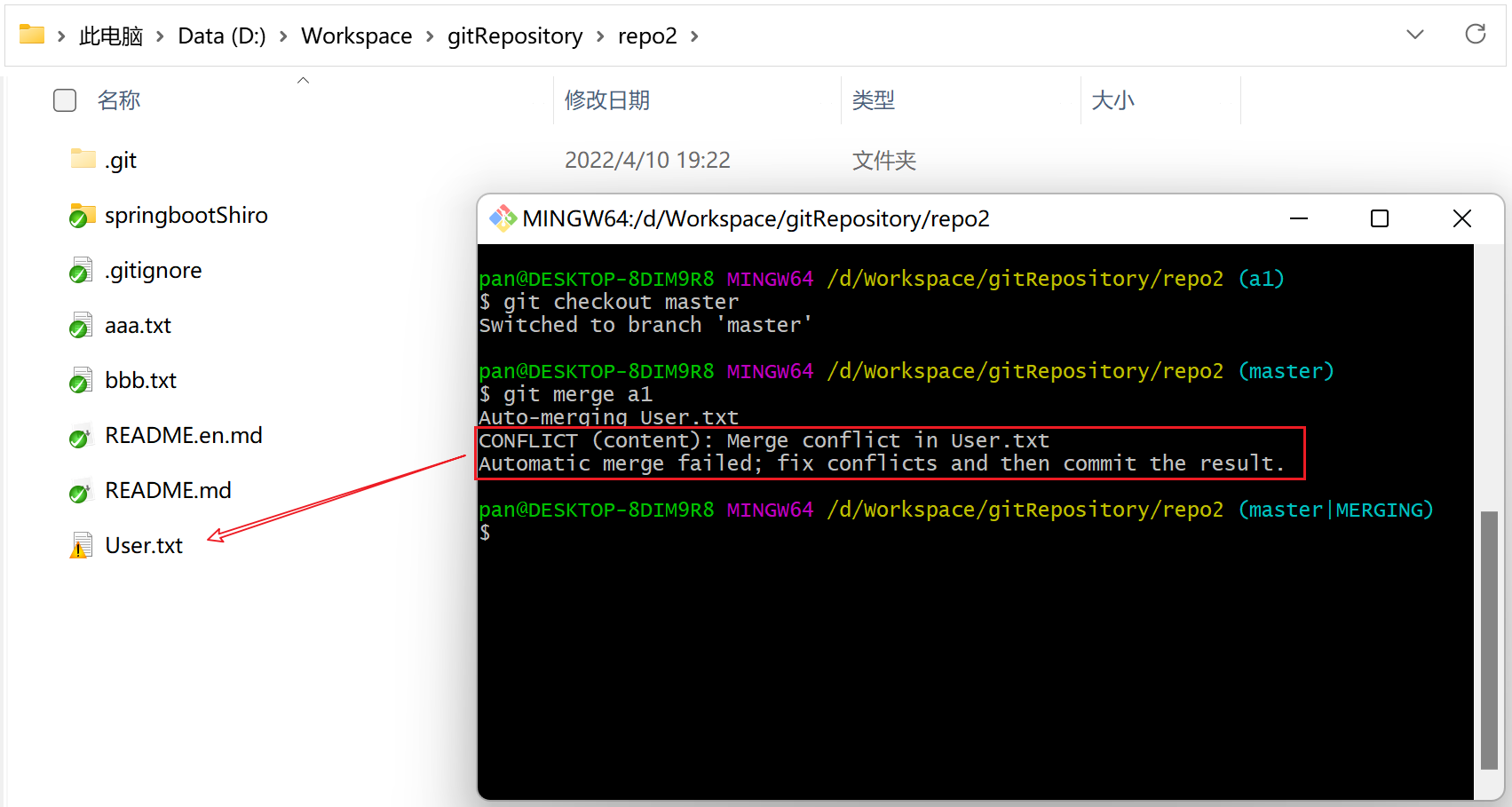Navigate to gitRepository in breadcrumb
The width and height of the screenshot is (1512, 807).
click(515, 36)
